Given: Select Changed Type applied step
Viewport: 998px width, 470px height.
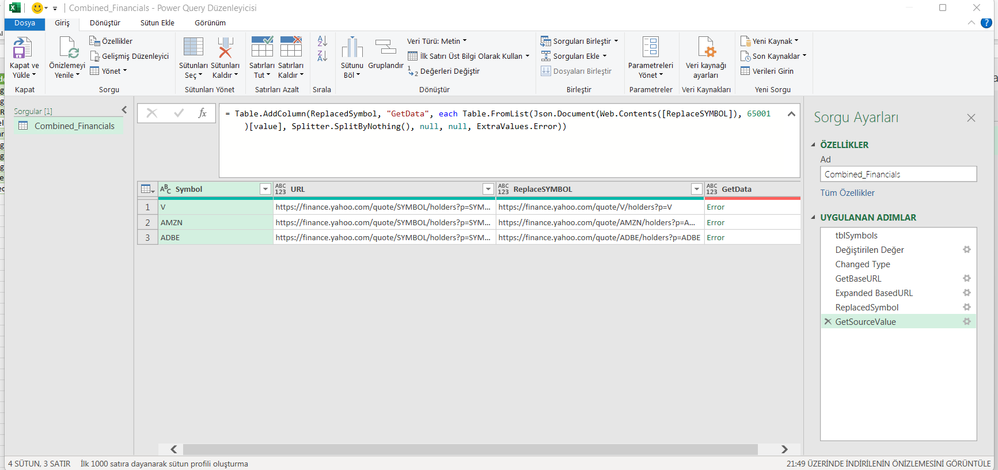Looking at the screenshot, I should (899, 264).
